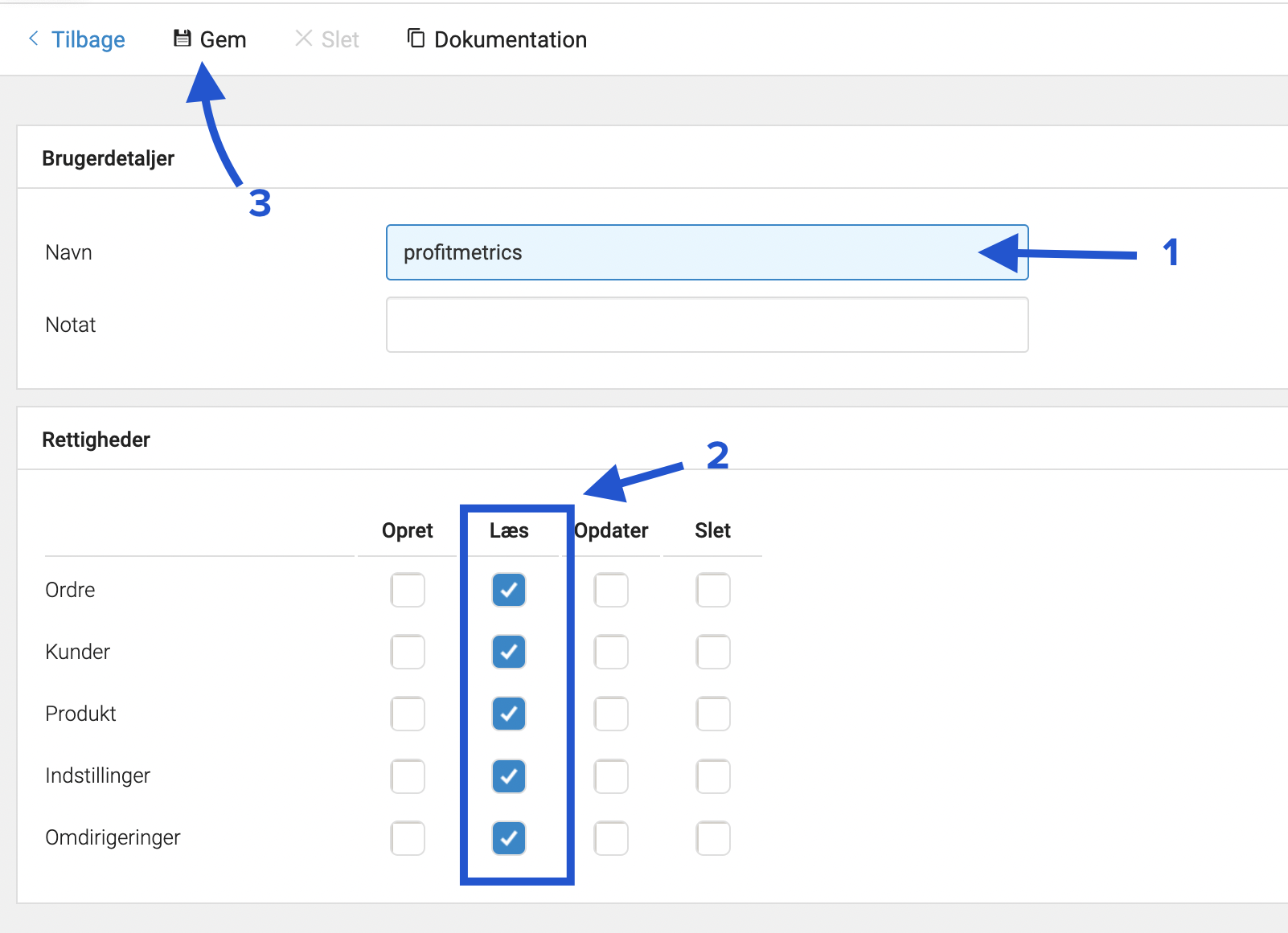Uncheck Læs permission for Indstillinger

point(509,776)
